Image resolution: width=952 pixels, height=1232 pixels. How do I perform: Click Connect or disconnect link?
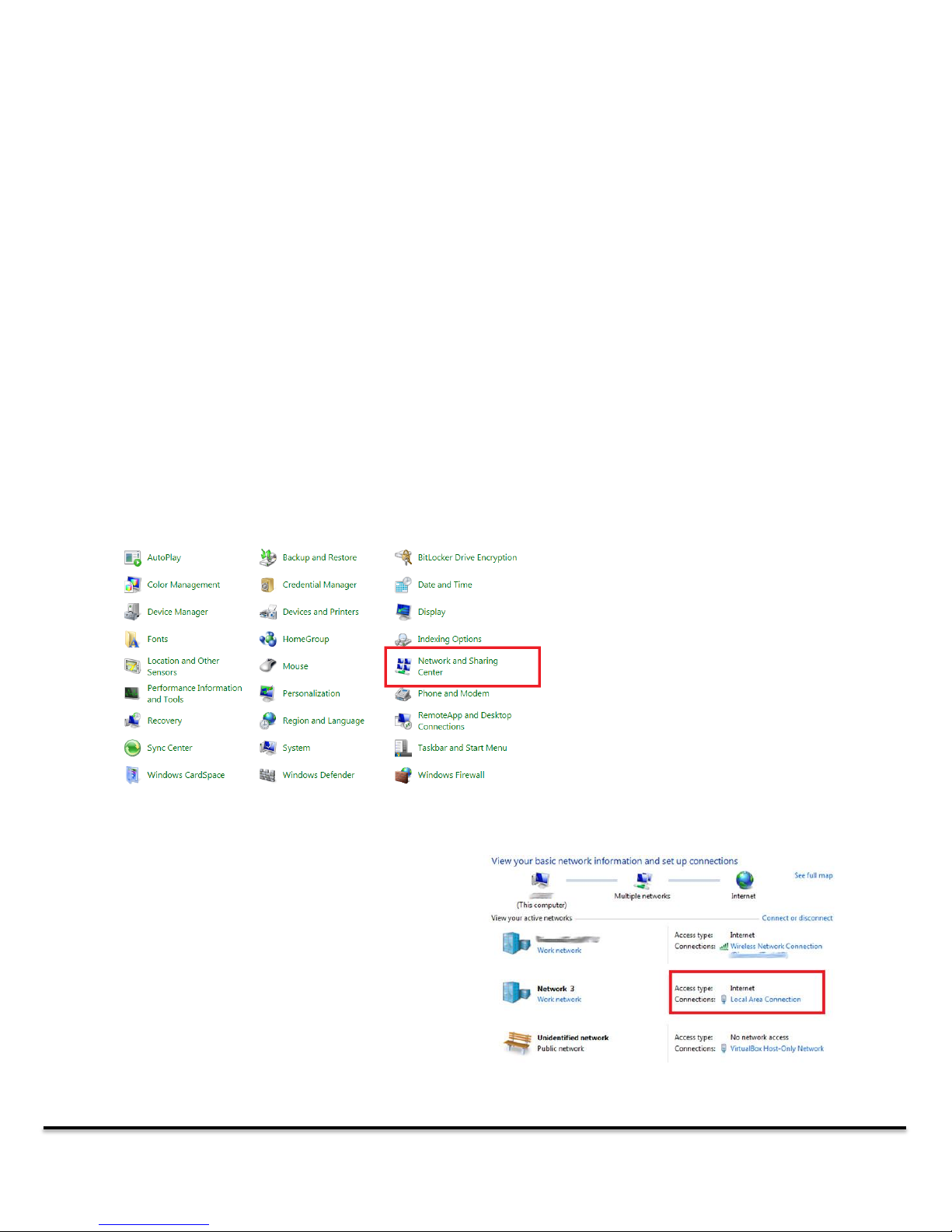click(x=797, y=918)
